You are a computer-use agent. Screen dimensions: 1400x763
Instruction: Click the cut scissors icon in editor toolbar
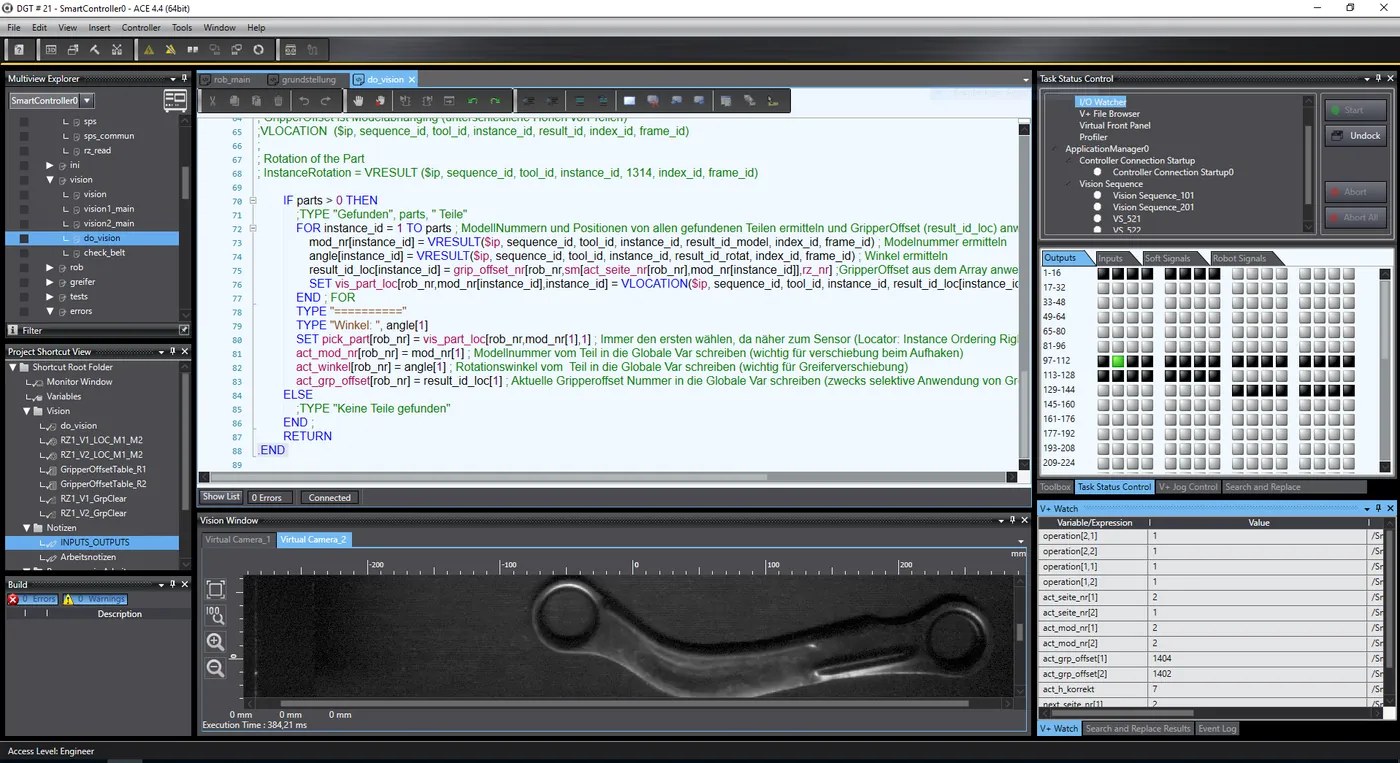(212, 101)
